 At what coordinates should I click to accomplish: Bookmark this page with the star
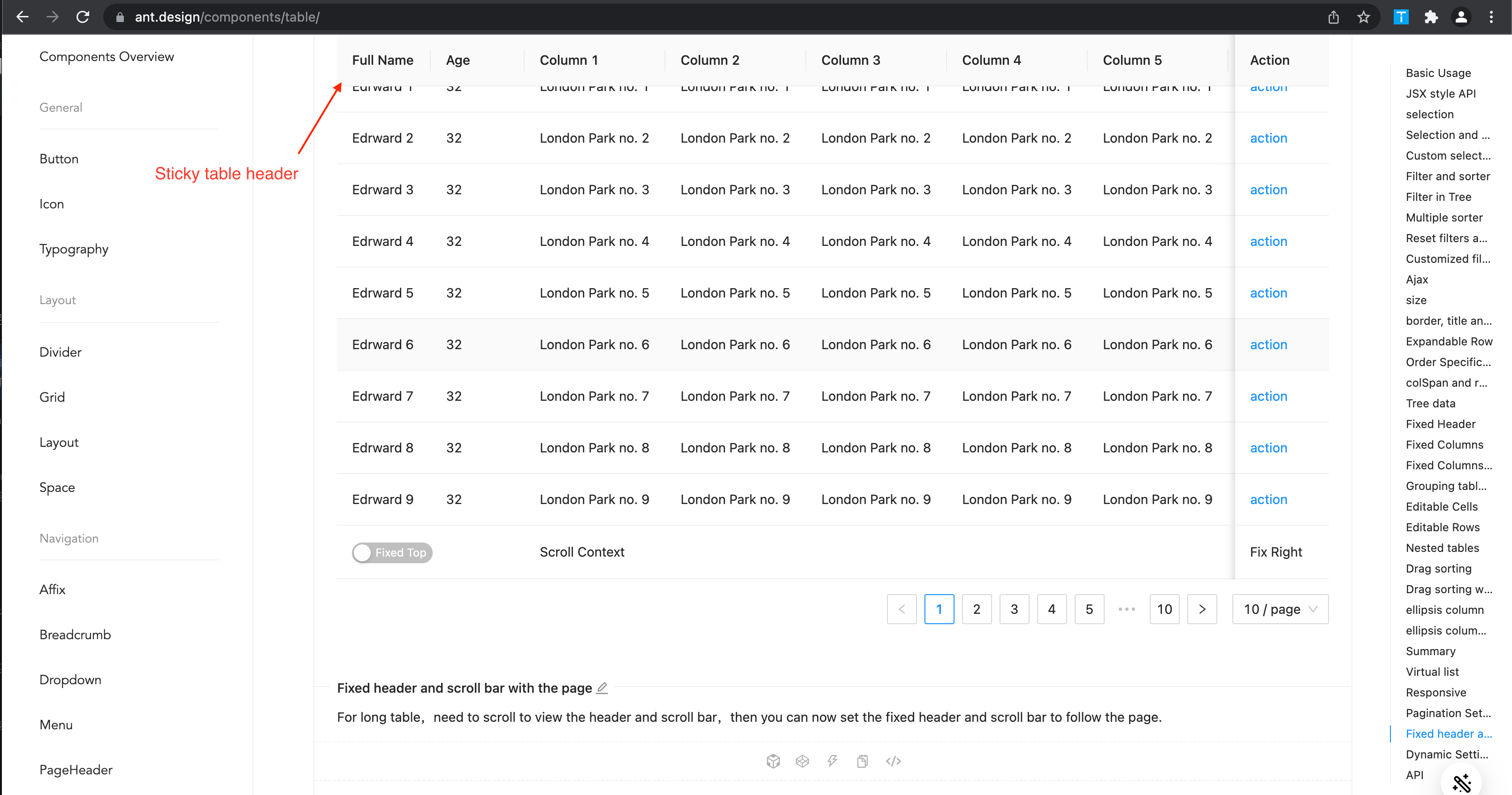pos(1364,17)
